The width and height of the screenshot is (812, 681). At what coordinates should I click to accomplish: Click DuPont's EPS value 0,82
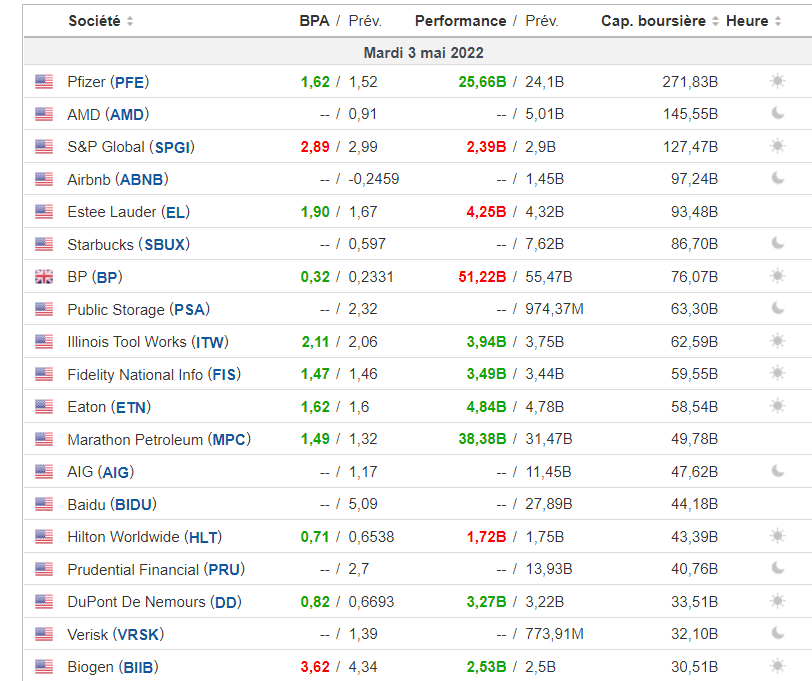[315, 602]
